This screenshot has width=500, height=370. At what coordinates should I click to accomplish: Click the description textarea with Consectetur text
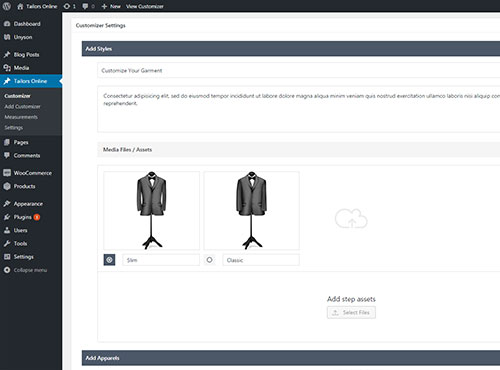[x=299, y=109]
